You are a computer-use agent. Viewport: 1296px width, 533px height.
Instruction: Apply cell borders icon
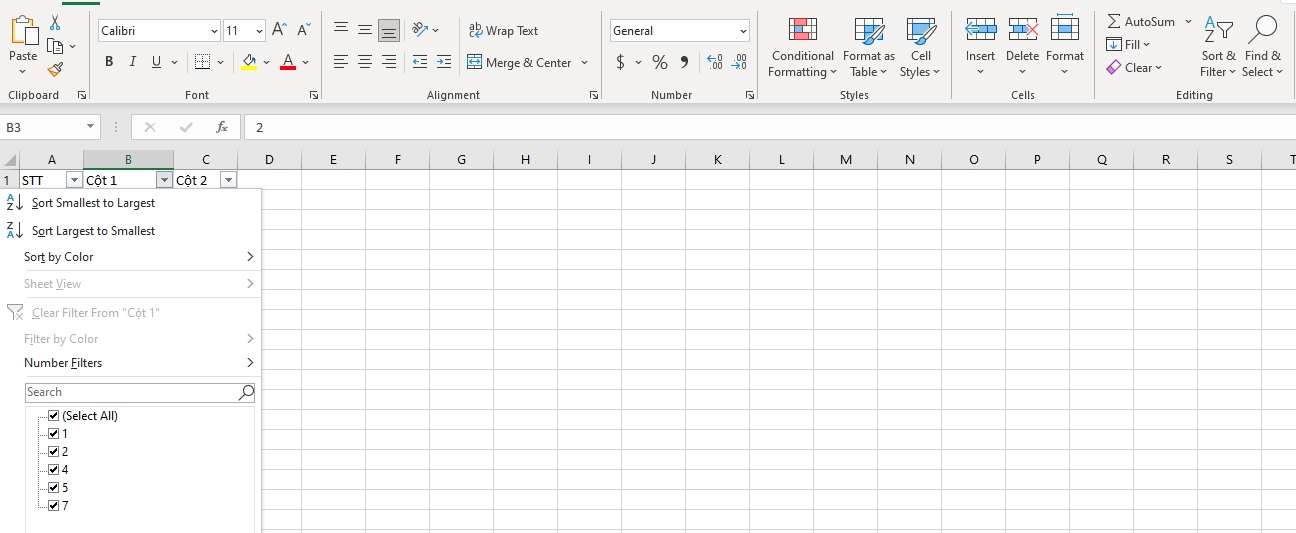[x=203, y=62]
